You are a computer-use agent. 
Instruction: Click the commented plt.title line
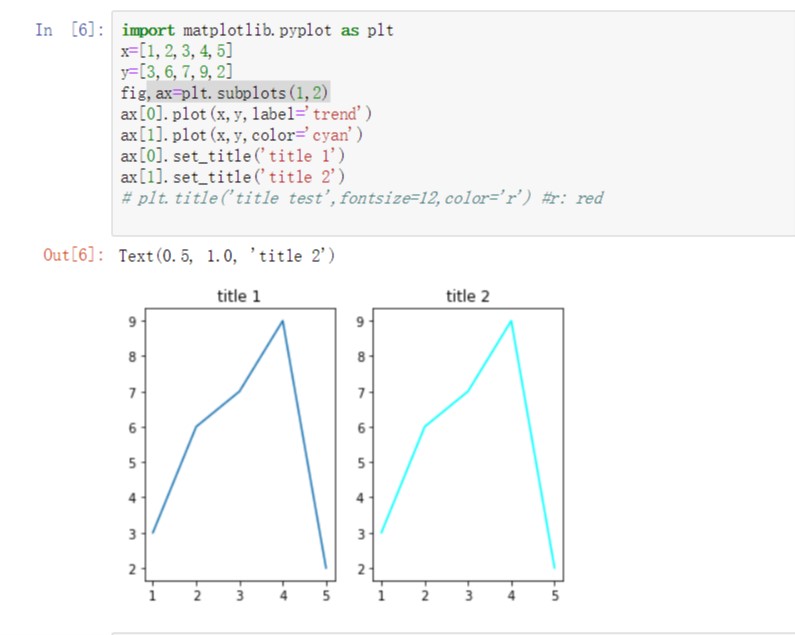[362, 197]
